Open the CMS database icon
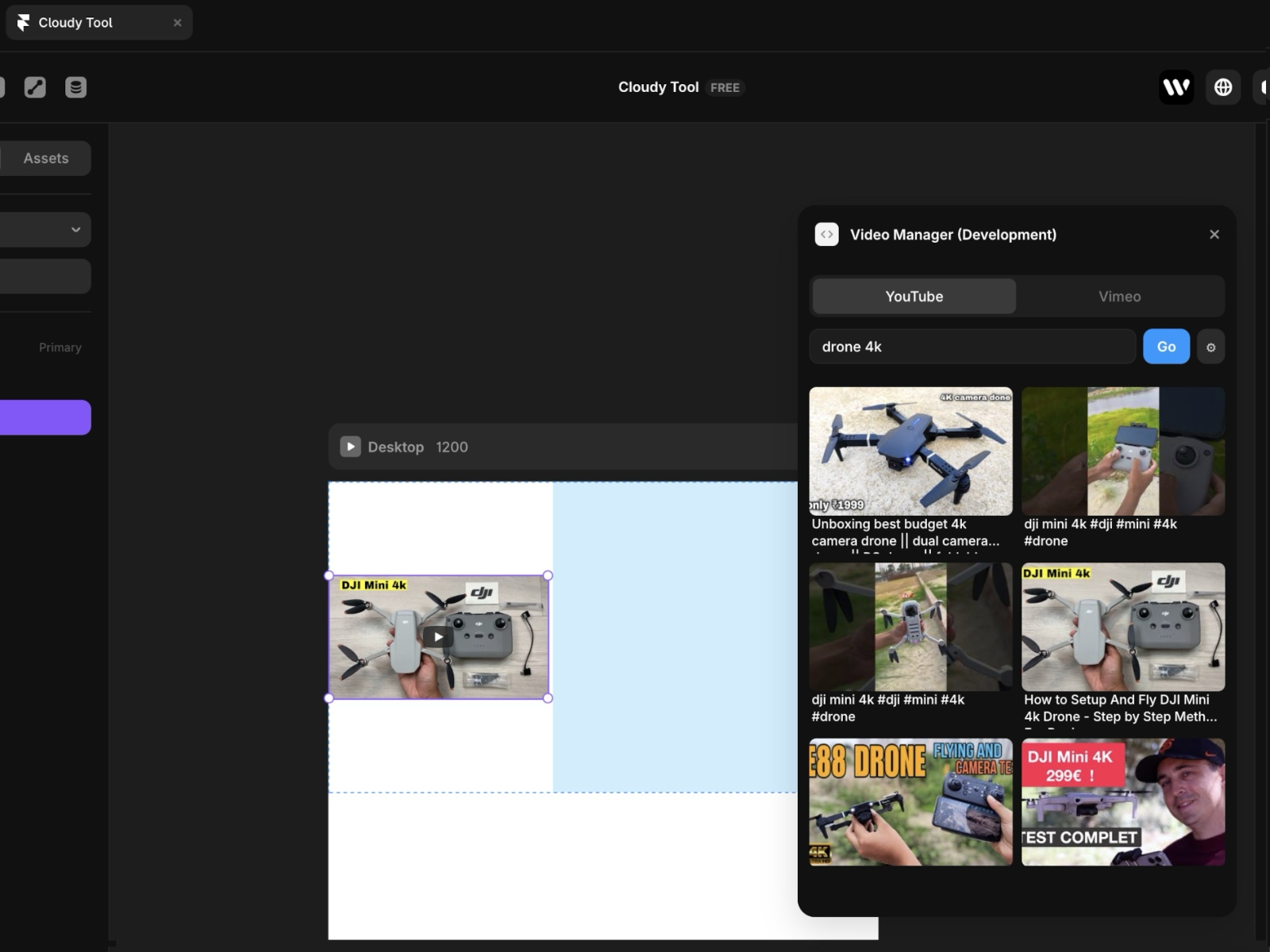Viewport: 1270px width, 952px height. pos(76,87)
